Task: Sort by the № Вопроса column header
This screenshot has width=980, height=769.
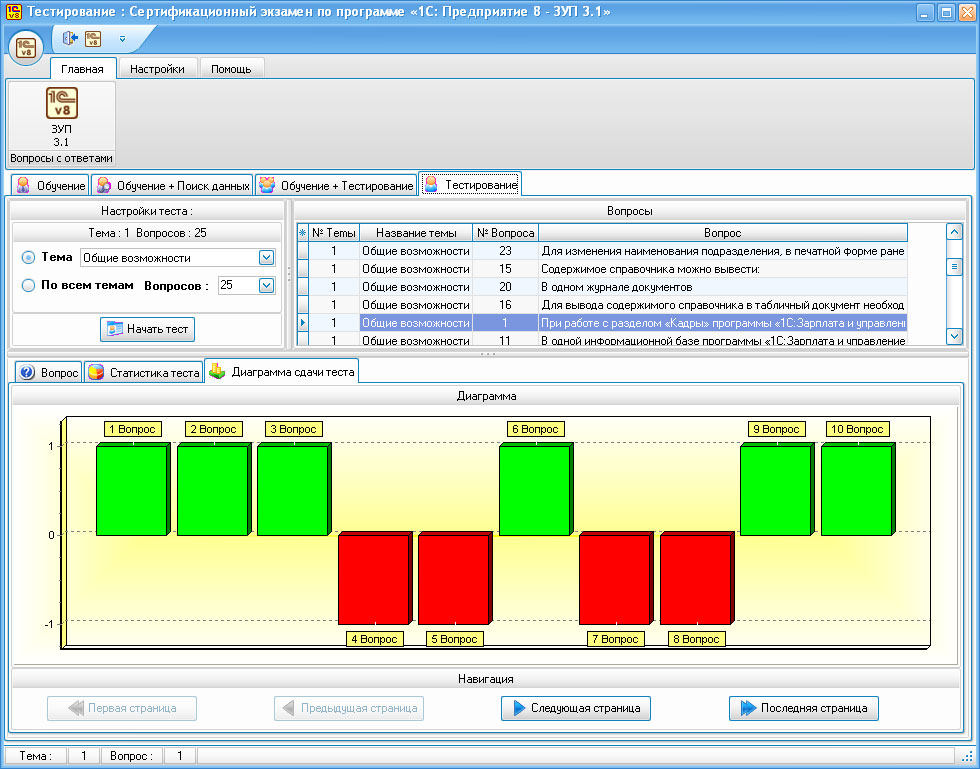Action: coord(506,233)
